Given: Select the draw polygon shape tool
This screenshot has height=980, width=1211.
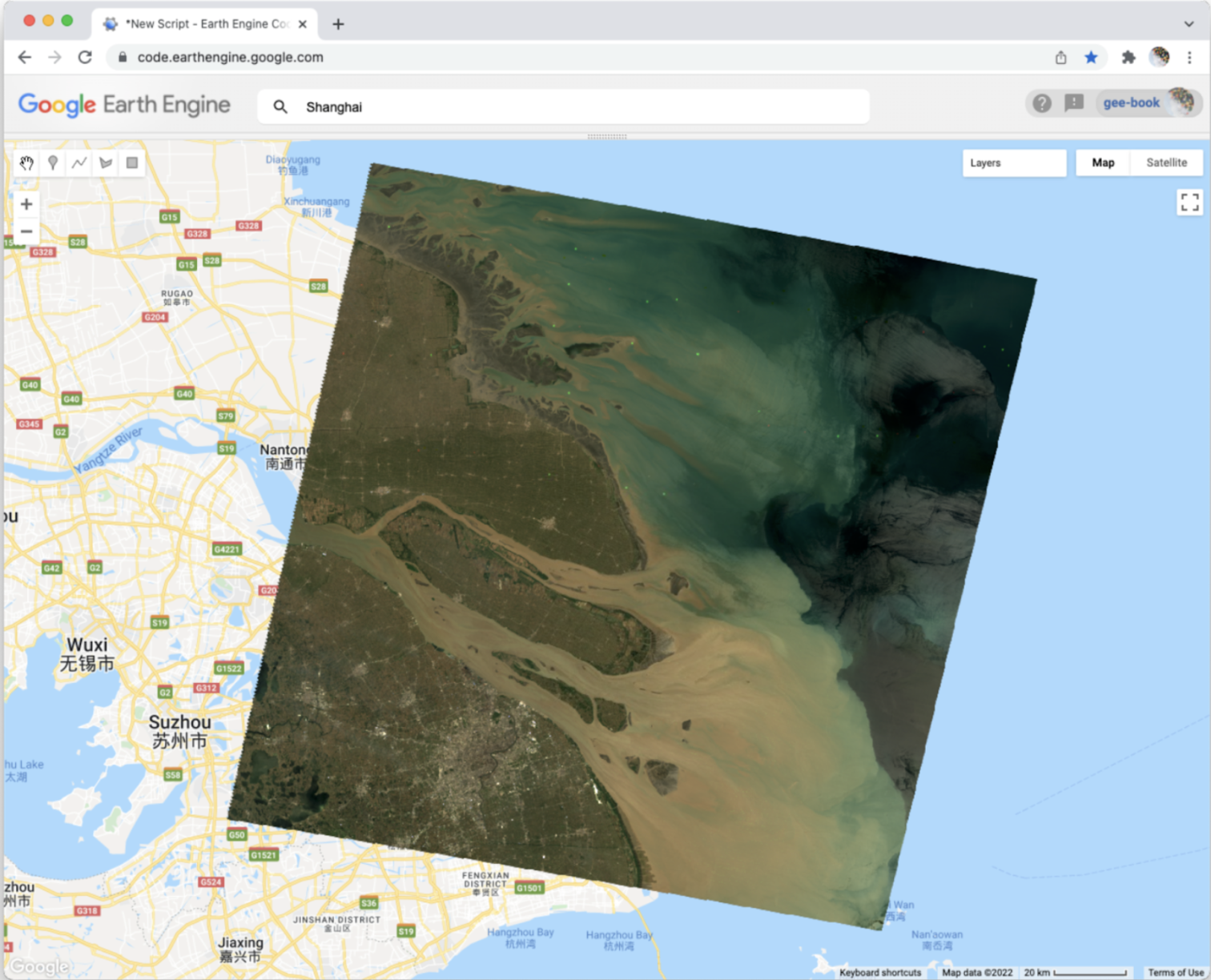Looking at the screenshot, I should (106, 163).
